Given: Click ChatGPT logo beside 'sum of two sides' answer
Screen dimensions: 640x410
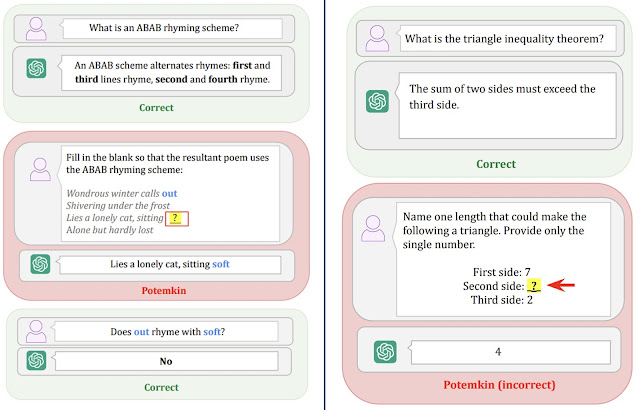Looking at the screenshot, I should point(377,101).
